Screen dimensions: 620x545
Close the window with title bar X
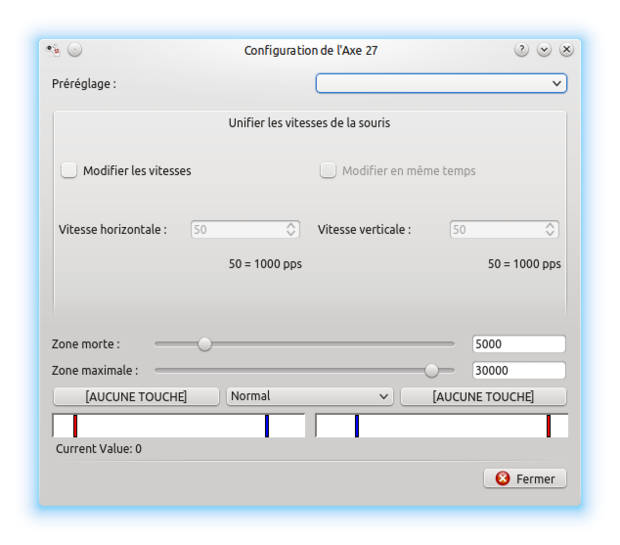point(566,50)
